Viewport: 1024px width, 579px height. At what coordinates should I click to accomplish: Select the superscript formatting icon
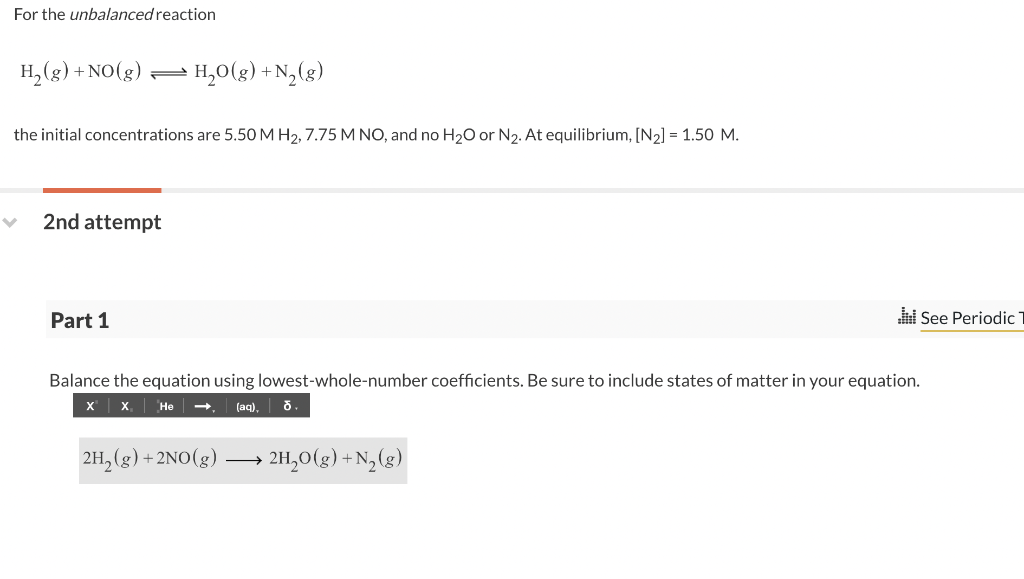pos(89,406)
